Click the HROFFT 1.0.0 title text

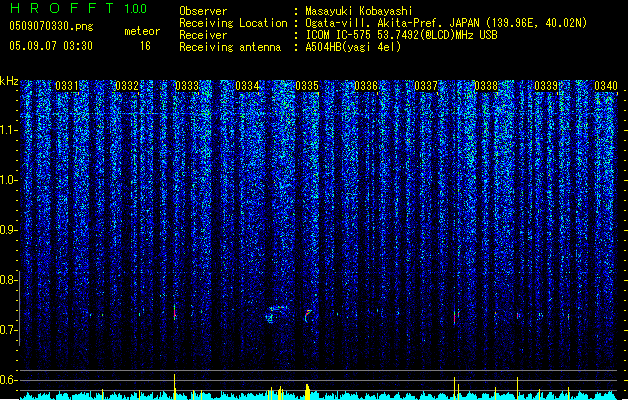coord(78,8)
